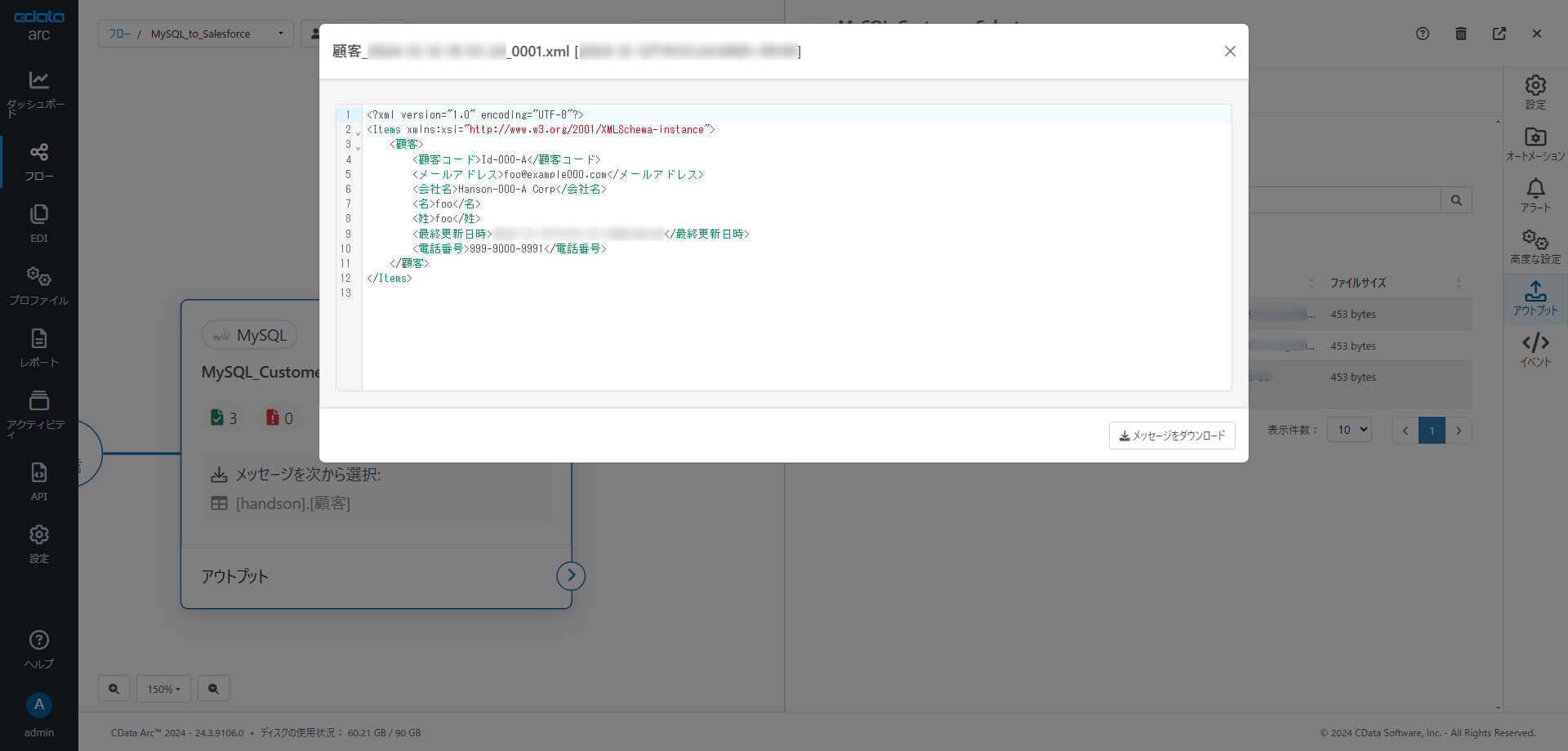Viewport: 1568px width, 751px height.
Task: Download the message with メッセージをダウンロード
Action: (1172, 436)
